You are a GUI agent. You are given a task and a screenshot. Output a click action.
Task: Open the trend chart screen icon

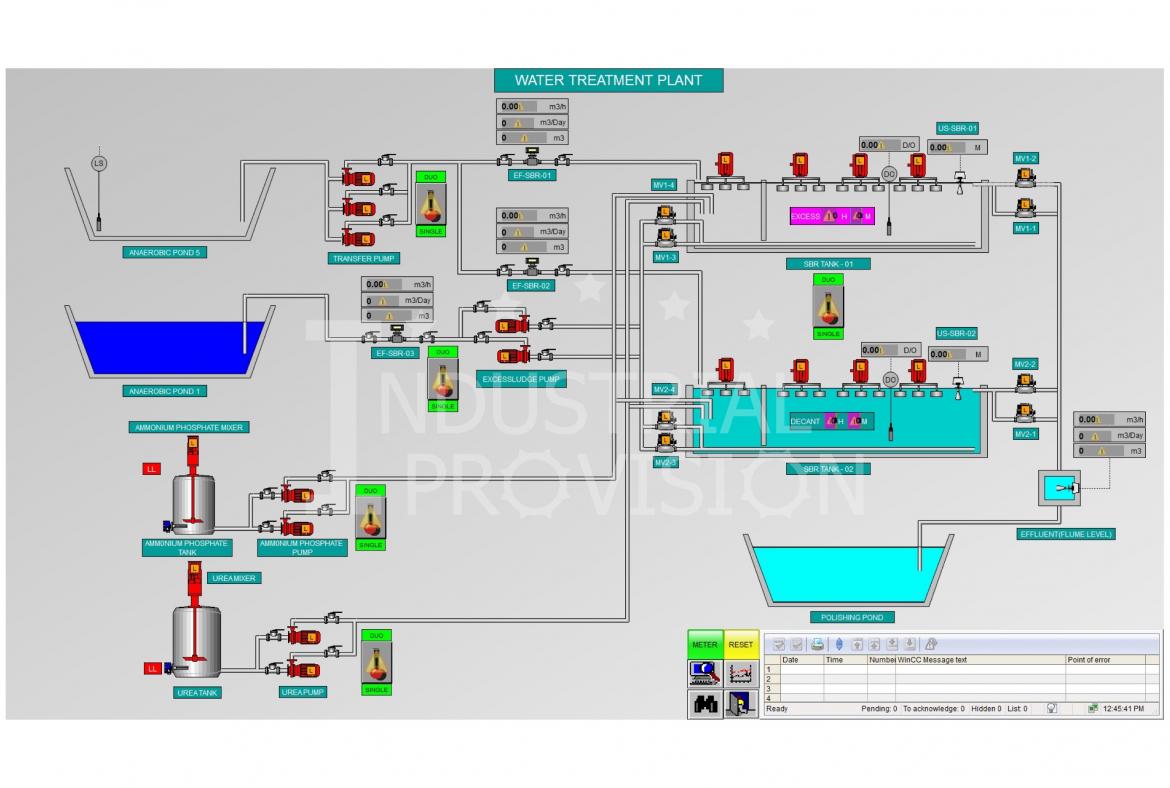click(x=741, y=673)
